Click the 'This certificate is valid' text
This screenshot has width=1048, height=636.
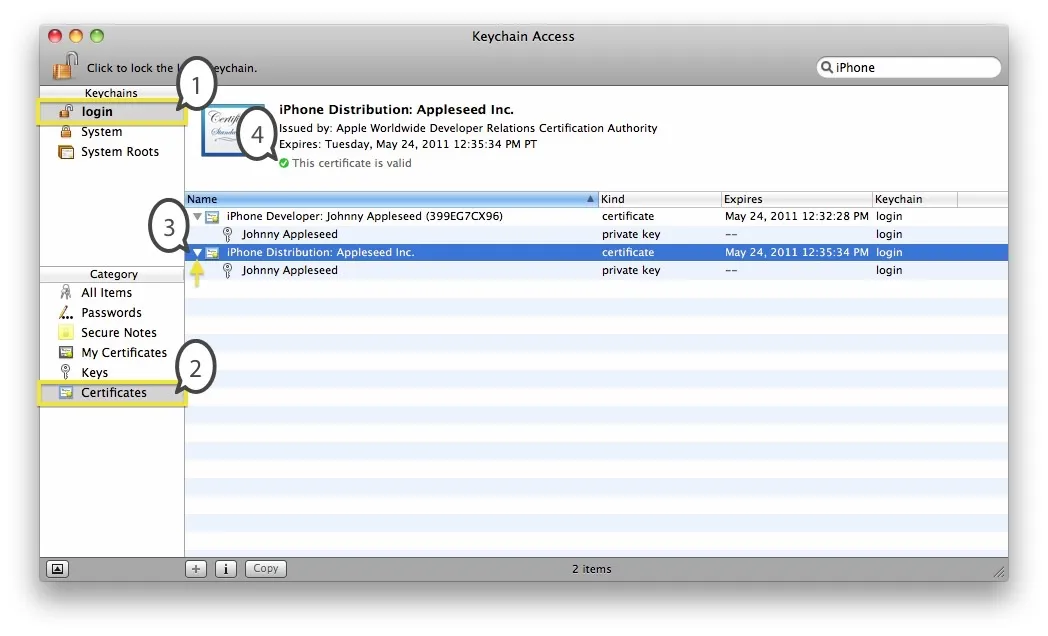coord(352,163)
